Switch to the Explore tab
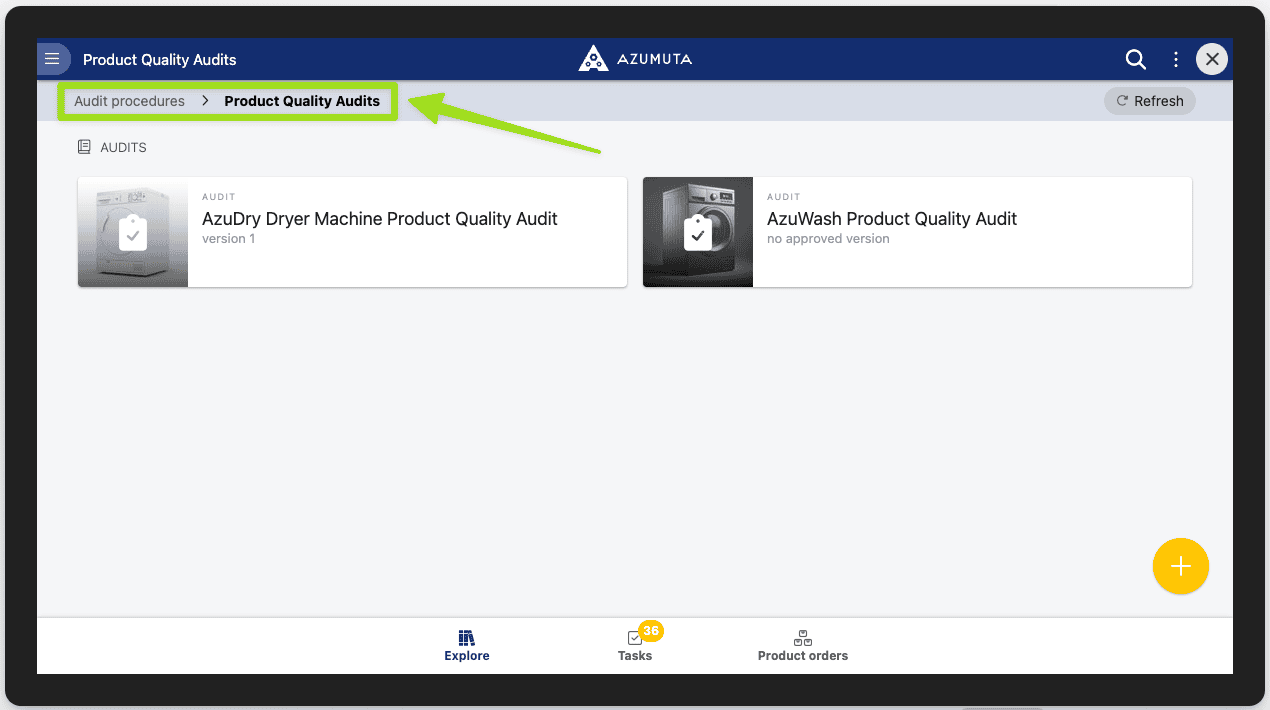 467,645
